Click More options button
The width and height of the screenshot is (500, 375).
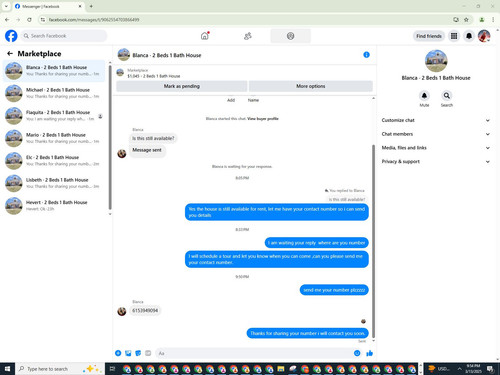[x=311, y=86]
